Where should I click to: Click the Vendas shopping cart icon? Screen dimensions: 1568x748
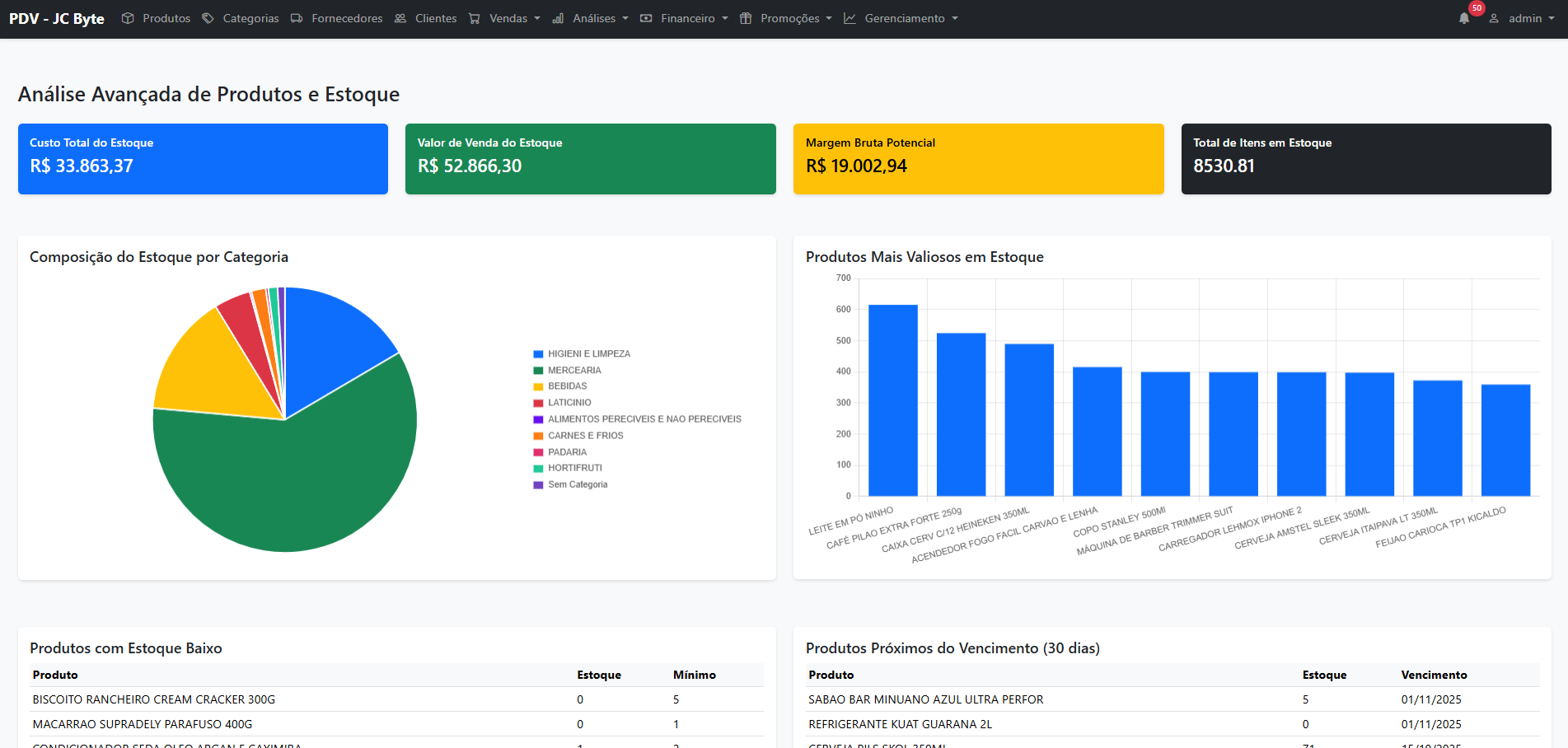tap(475, 18)
